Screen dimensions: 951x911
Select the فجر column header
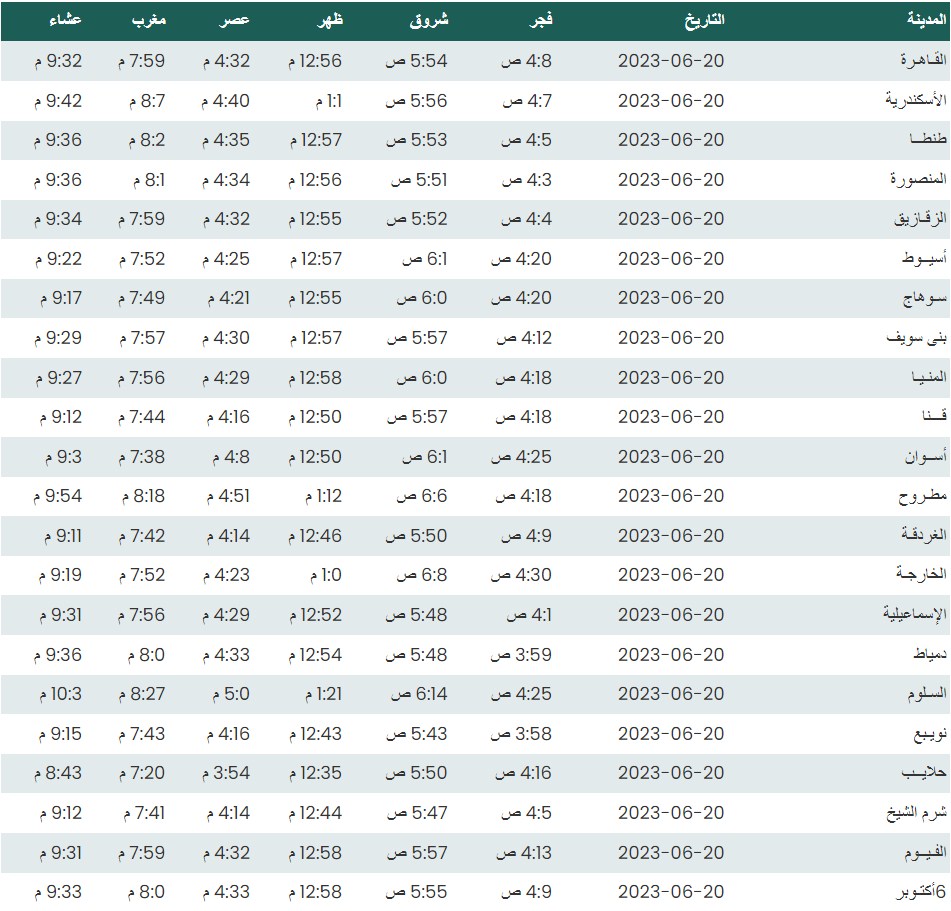[541, 20]
